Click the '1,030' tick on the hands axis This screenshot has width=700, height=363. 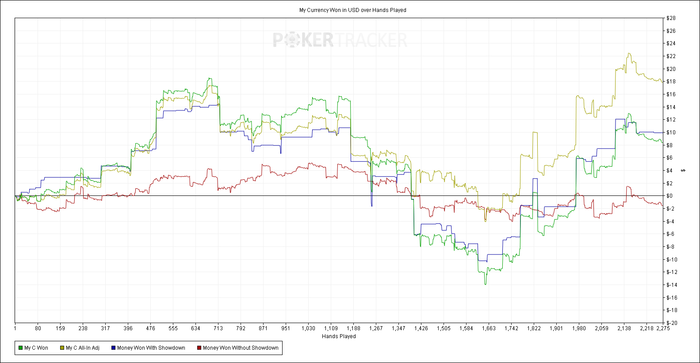point(308,328)
